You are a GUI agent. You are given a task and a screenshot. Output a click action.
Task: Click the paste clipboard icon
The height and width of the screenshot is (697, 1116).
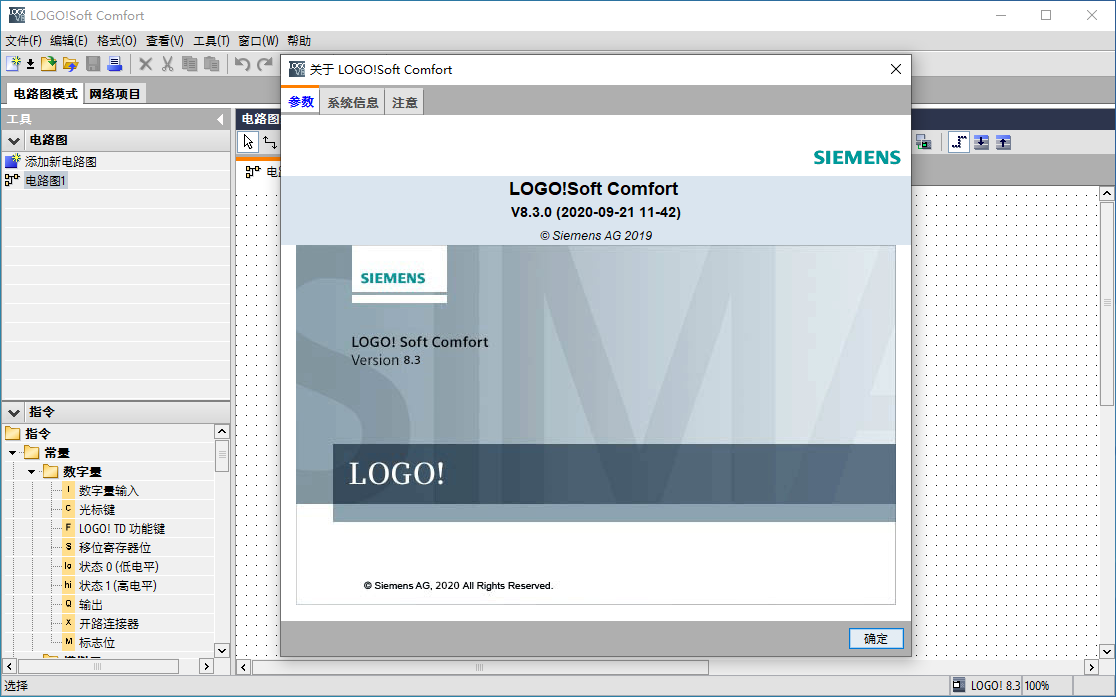coord(211,64)
